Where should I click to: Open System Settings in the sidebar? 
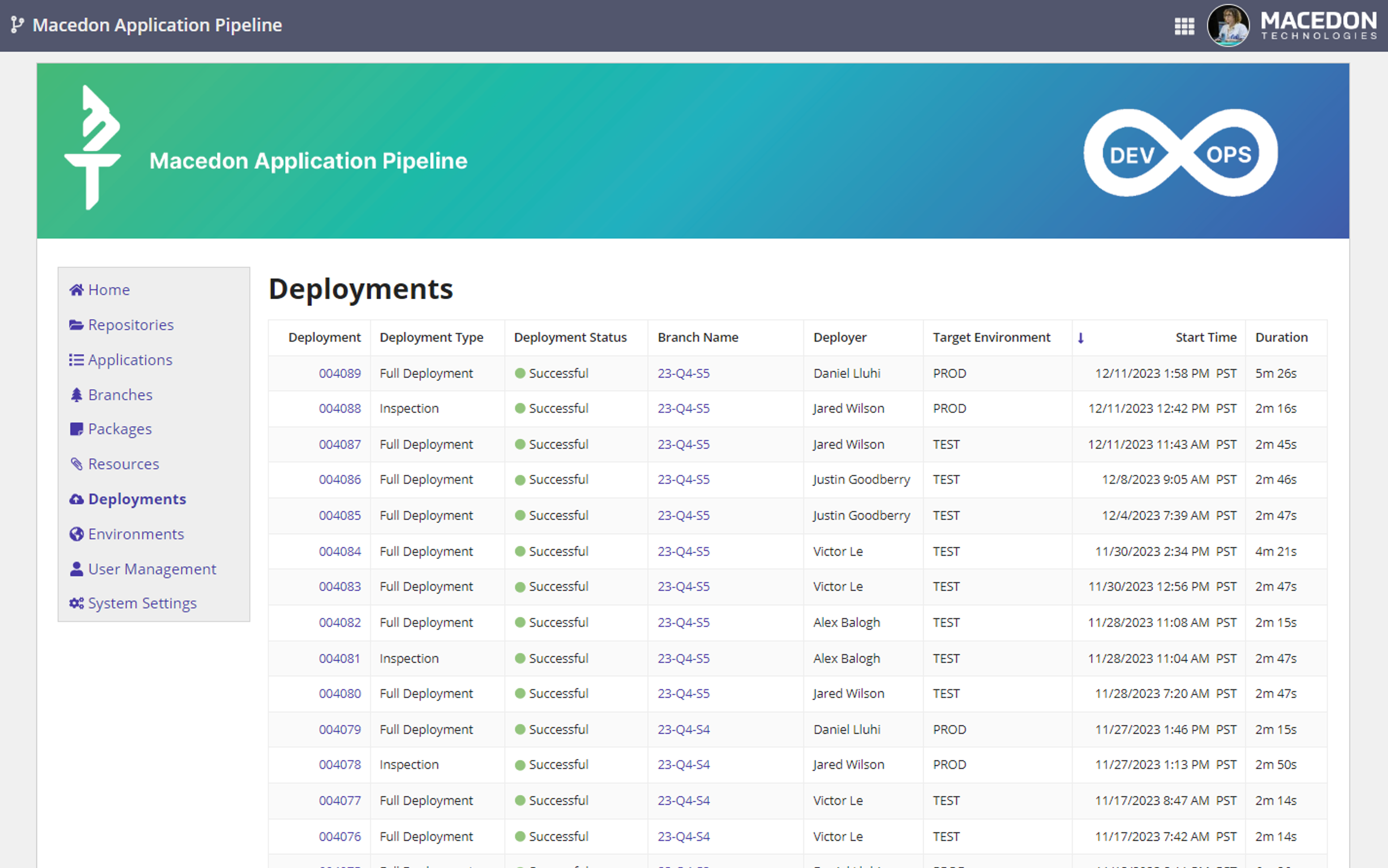pos(142,603)
